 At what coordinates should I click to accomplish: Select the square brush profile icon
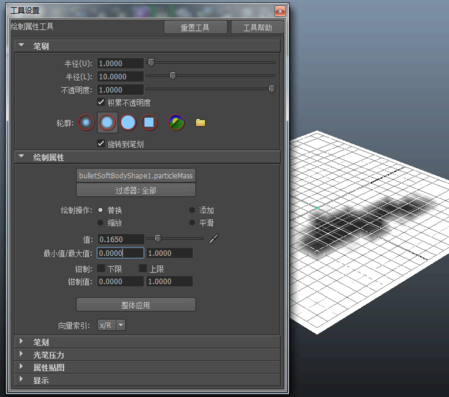coord(149,122)
